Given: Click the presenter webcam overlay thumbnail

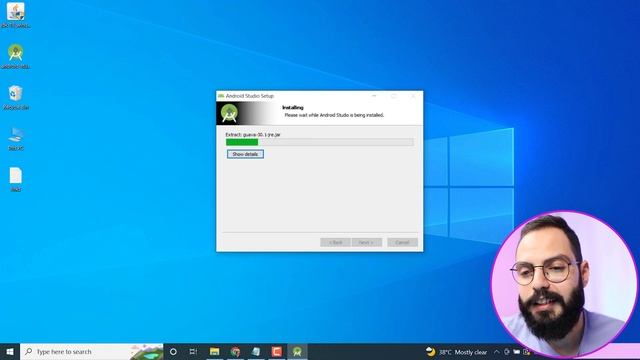Looking at the screenshot, I should coord(565,284).
